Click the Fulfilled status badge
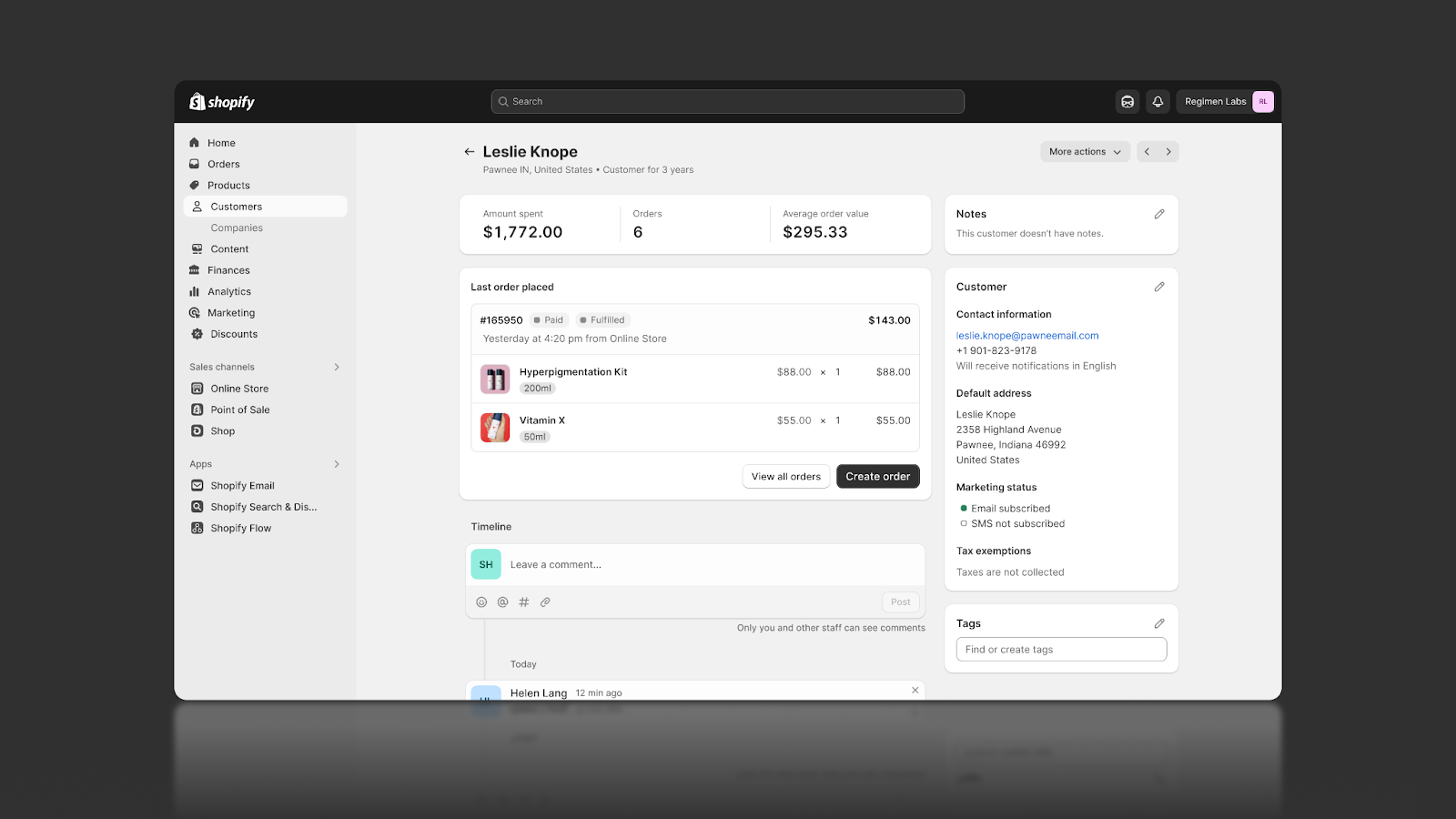1456x819 pixels. (602, 320)
